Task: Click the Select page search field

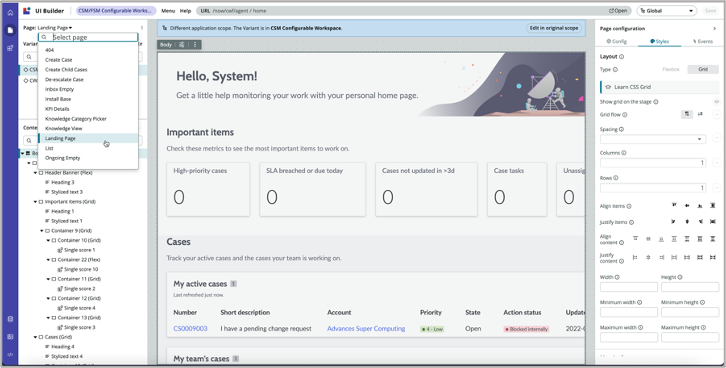Action: tap(88, 37)
